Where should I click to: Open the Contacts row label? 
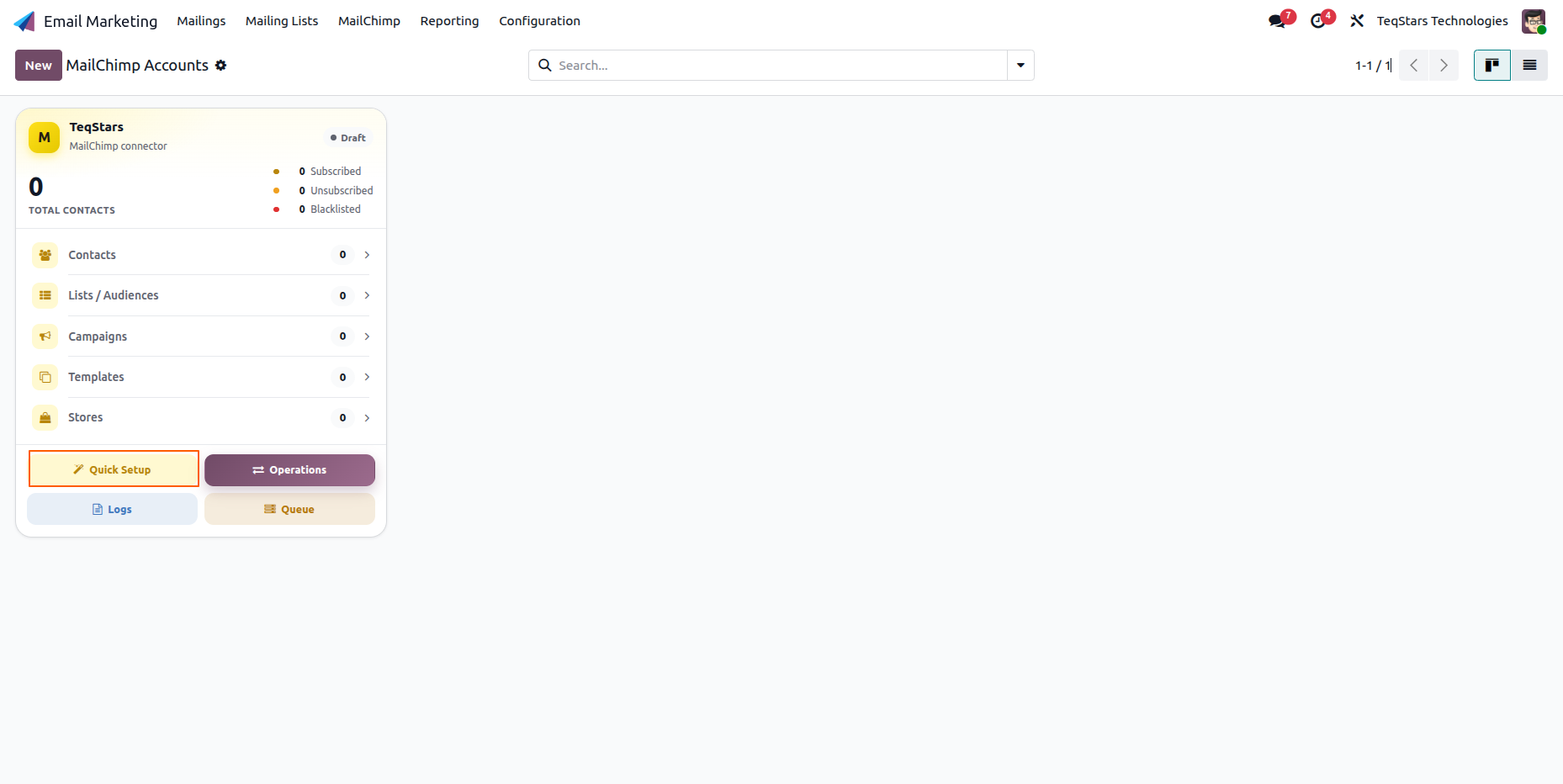[x=92, y=255]
